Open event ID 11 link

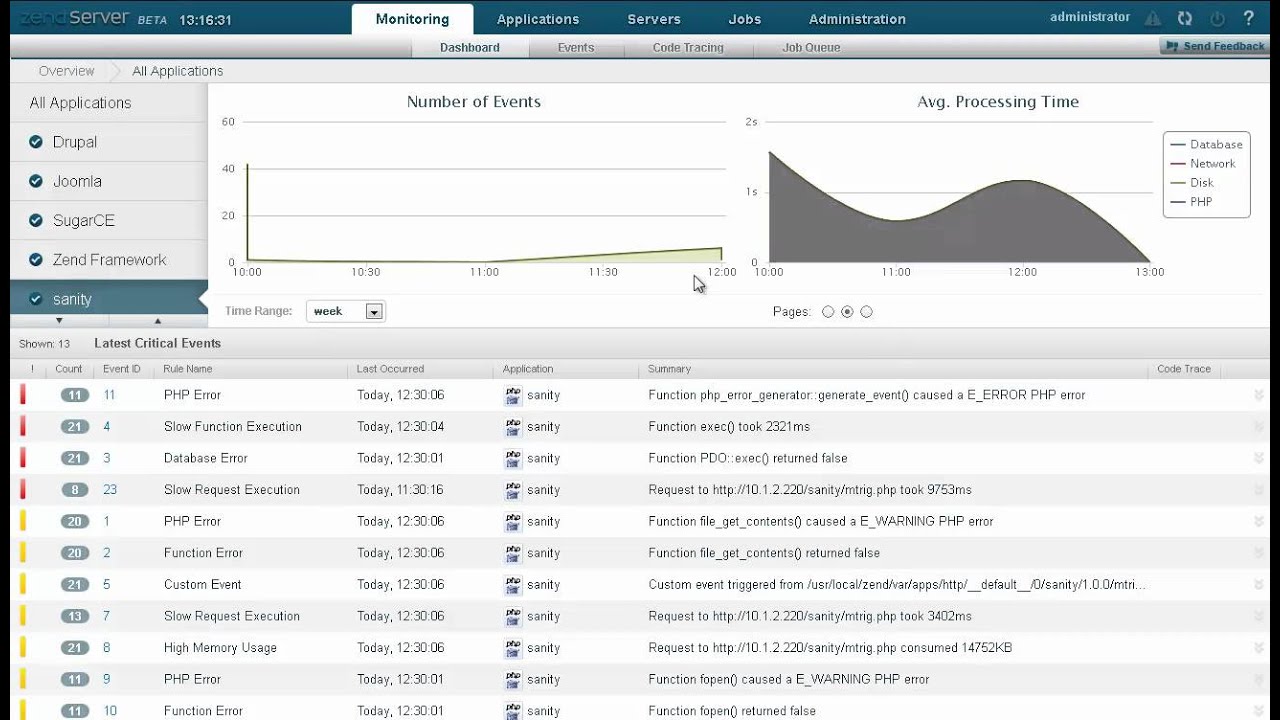[x=109, y=395]
